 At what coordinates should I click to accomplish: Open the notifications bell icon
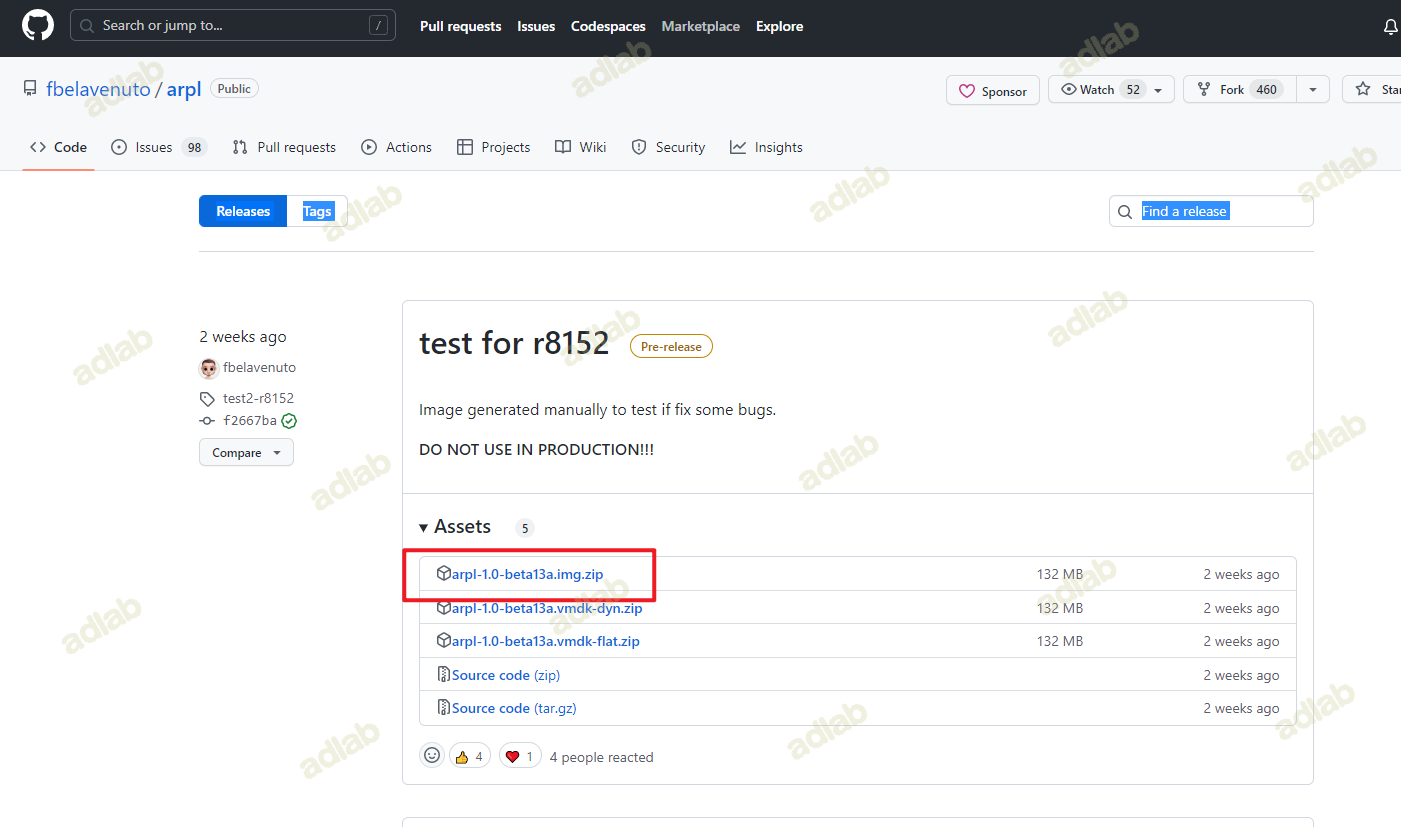(x=1390, y=27)
